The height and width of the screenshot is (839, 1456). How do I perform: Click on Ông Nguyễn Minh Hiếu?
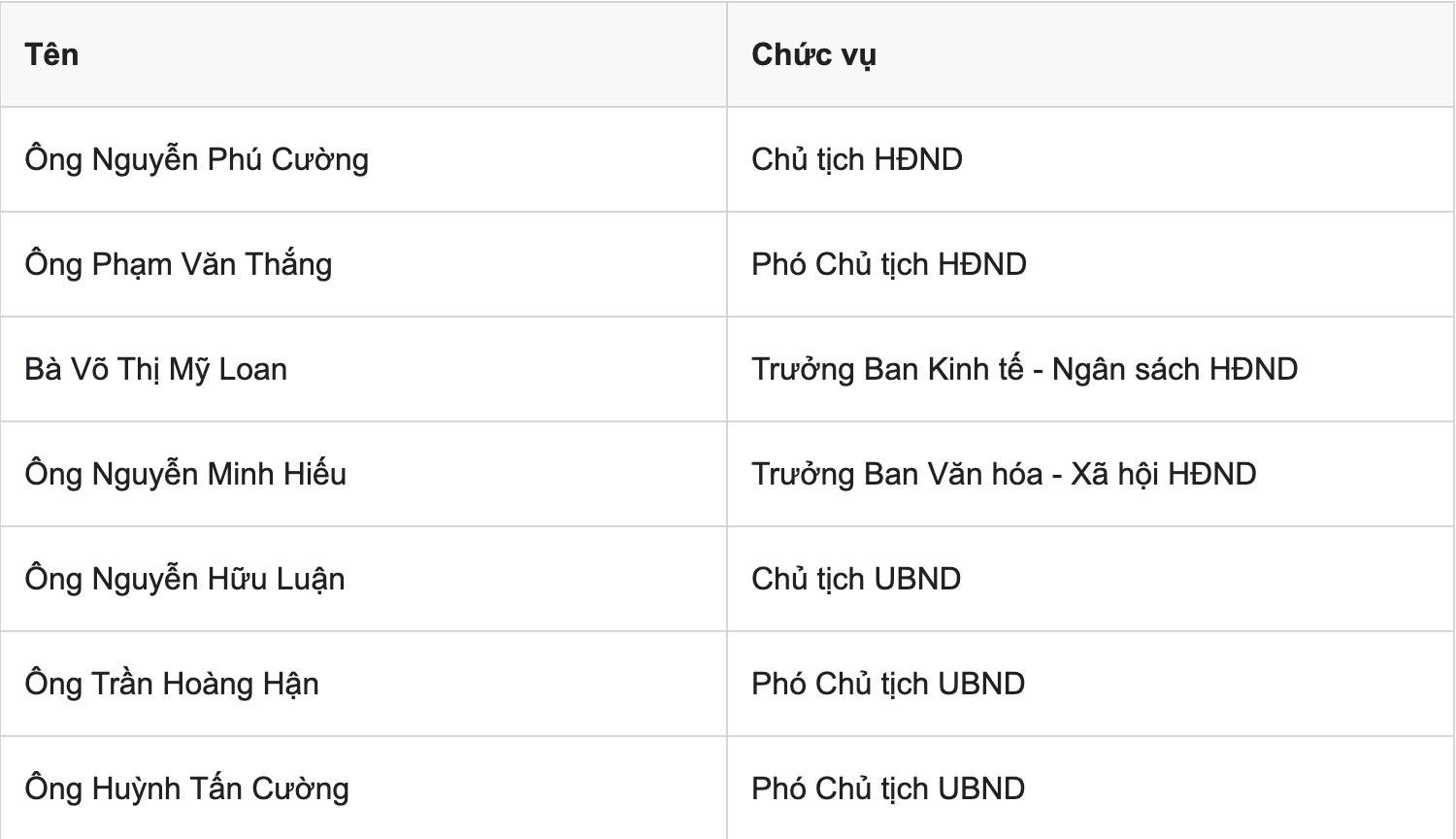coord(186,474)
